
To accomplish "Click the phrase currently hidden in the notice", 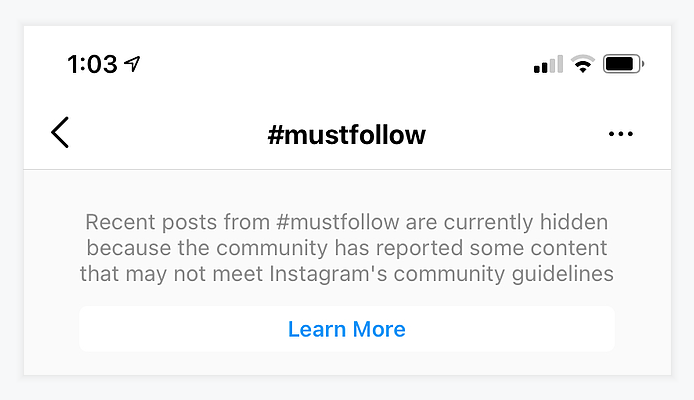I will [526, 222].
